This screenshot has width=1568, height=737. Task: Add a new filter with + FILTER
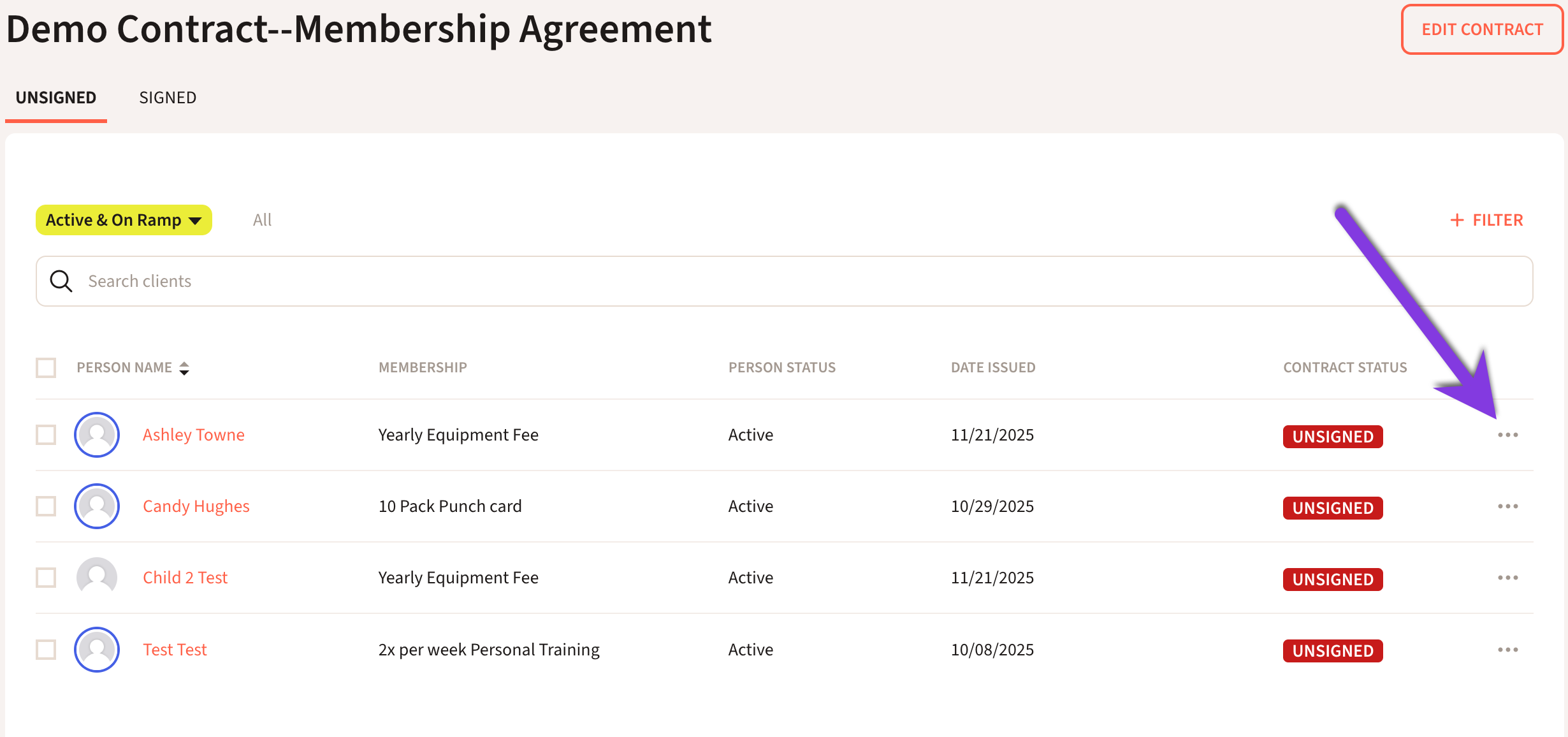[1486, 220]
